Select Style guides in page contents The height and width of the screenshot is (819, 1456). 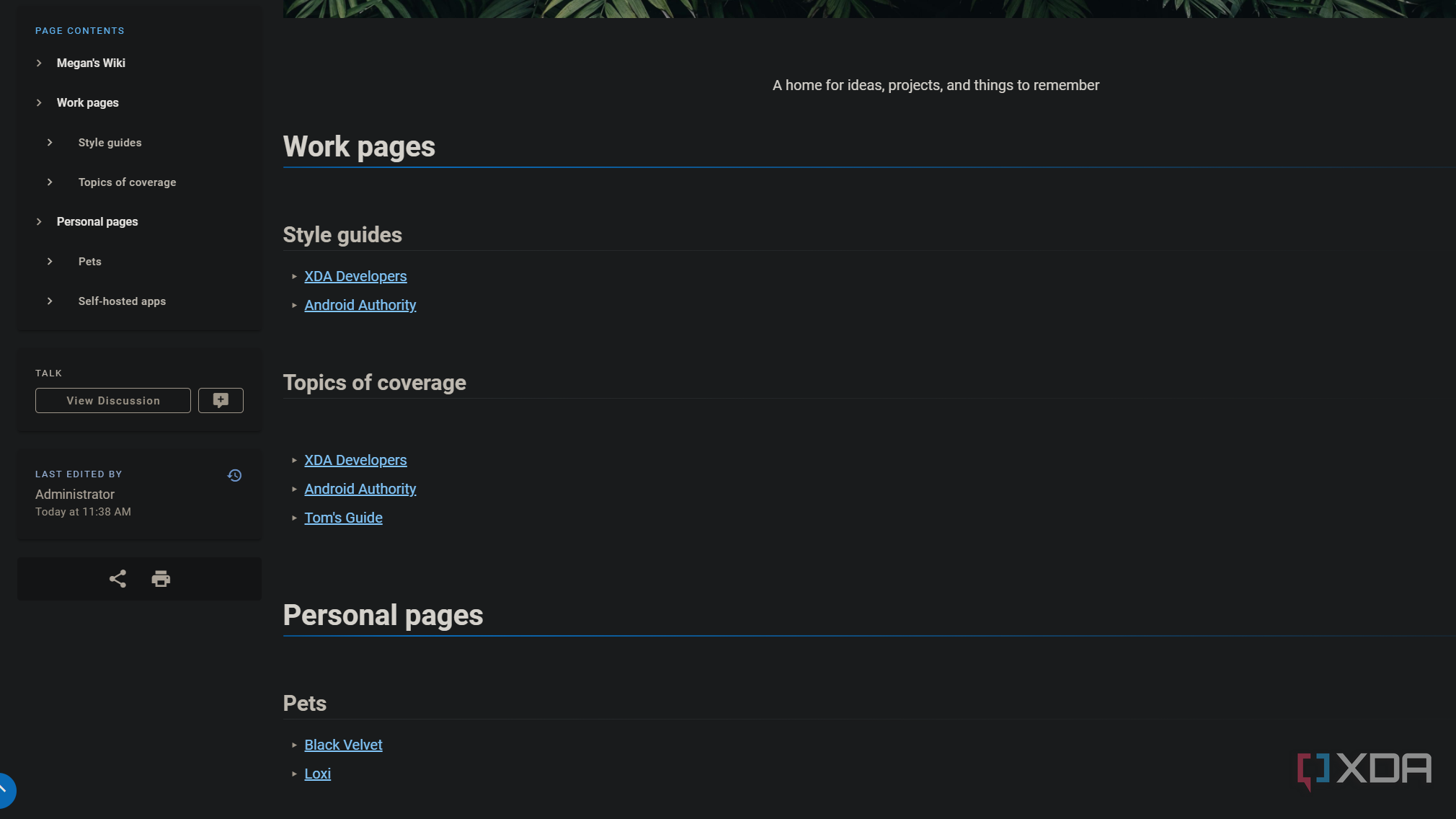(x=110, y=143)
